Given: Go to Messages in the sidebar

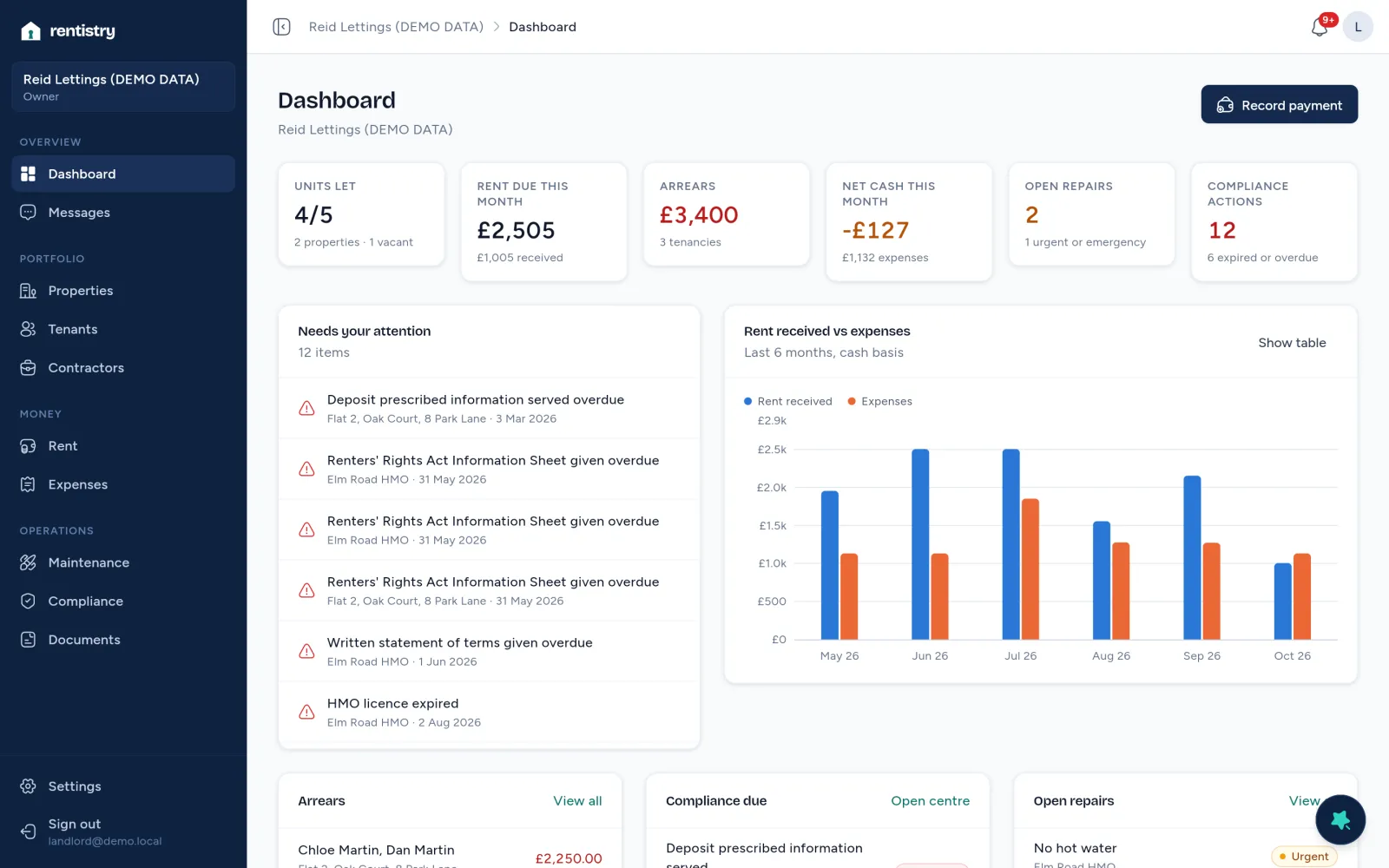Looking at the screenshot, I should coord(123,213).
